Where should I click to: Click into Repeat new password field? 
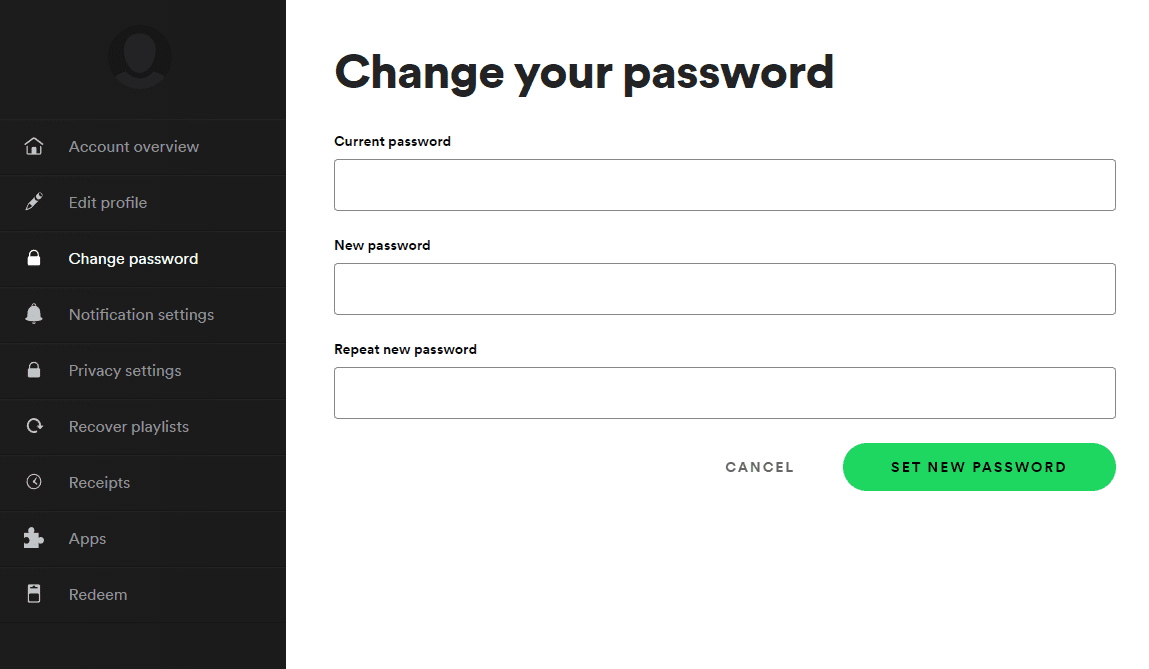(724, 393)
